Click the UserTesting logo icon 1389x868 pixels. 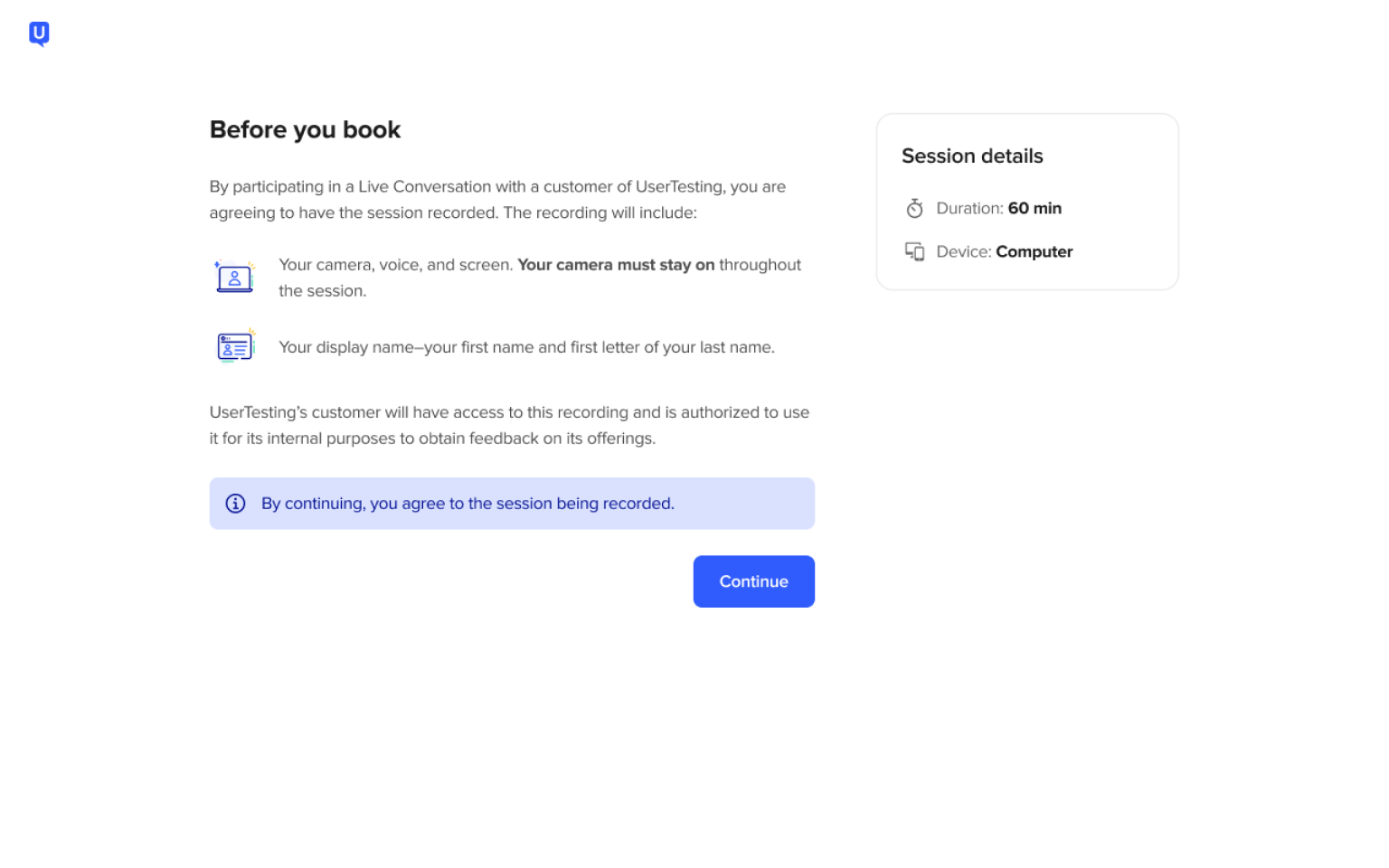point(39,33)
